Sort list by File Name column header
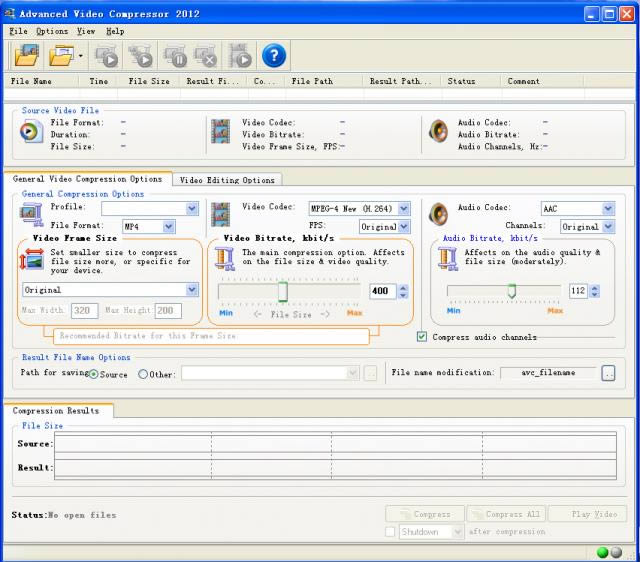The image size is (640, 562). [x=41, y=81]
